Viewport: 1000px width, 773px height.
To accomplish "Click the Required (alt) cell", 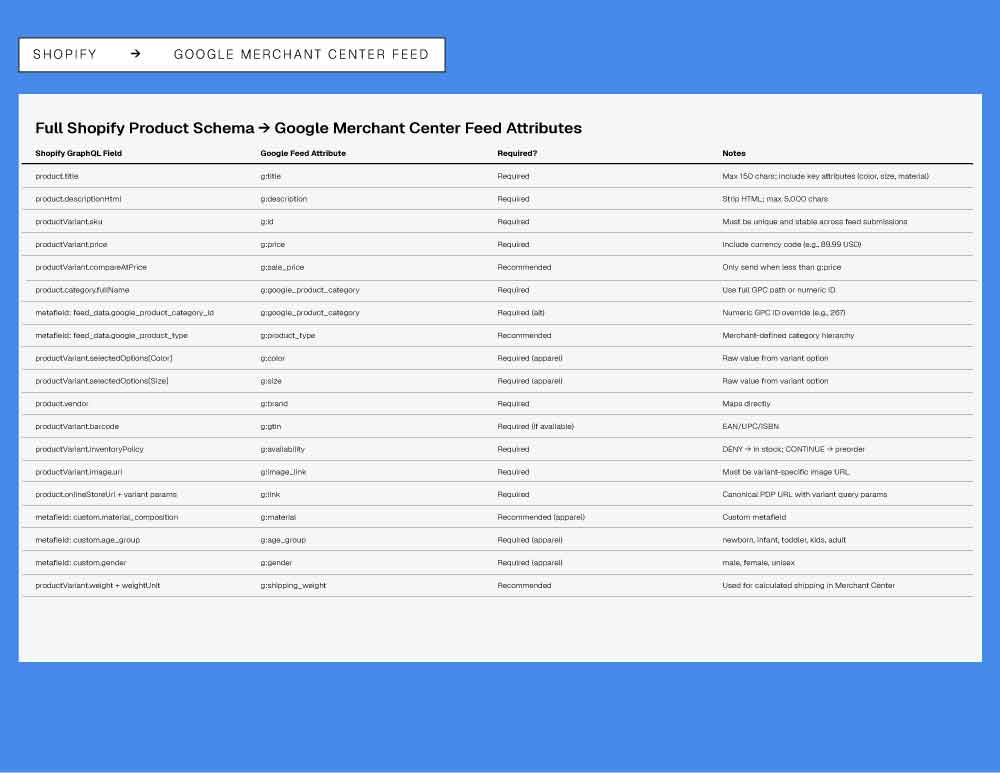I will click(x=521, y=313).
